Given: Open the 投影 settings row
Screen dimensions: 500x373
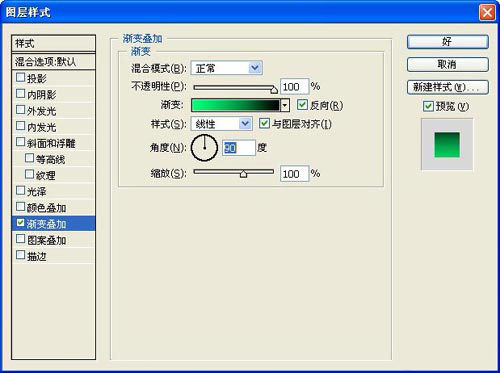Looking at the screenshot, I should (x=53, y=78).
